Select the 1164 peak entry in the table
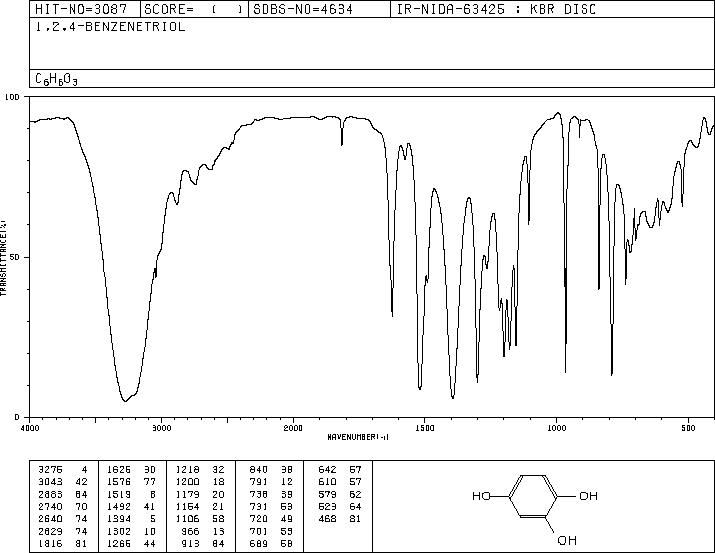The image size is (715, 553). [x=200, y=506]
